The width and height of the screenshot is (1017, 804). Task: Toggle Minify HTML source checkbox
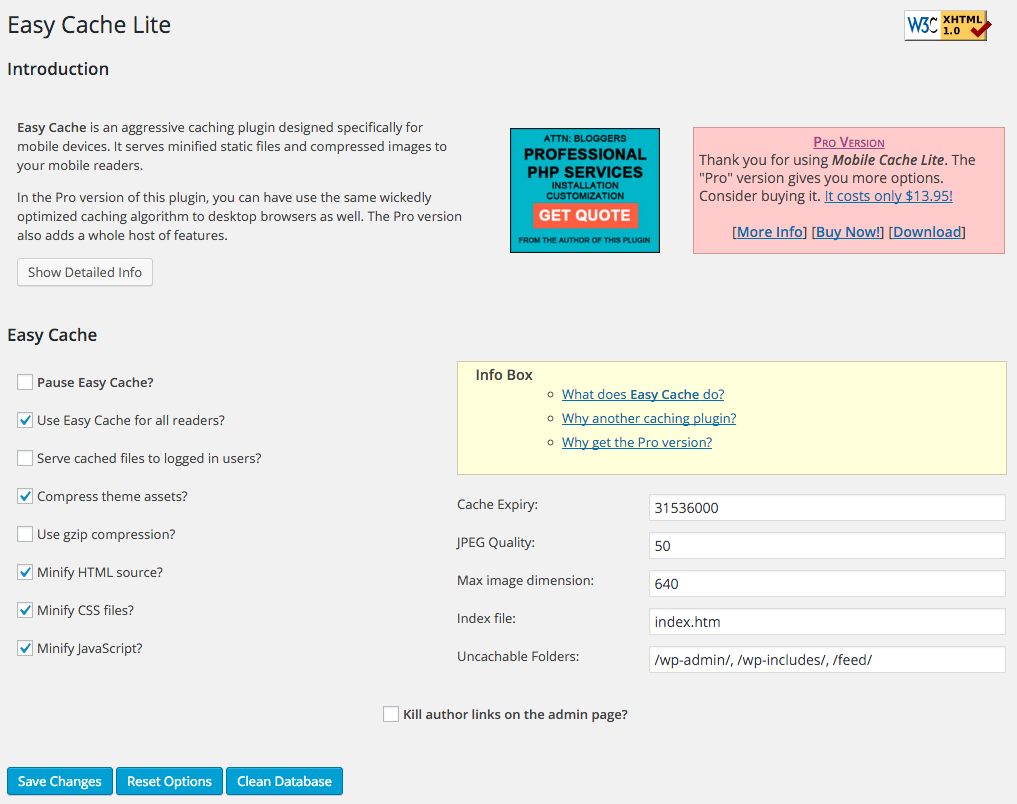25,572
